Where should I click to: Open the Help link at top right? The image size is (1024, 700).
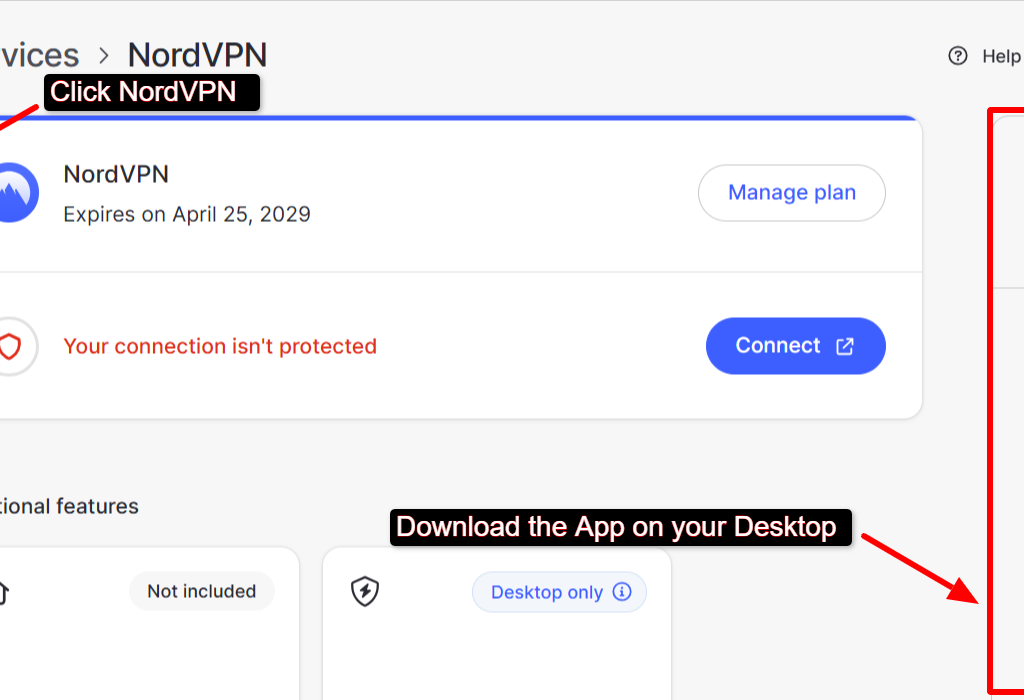(x=1001, y=56)
